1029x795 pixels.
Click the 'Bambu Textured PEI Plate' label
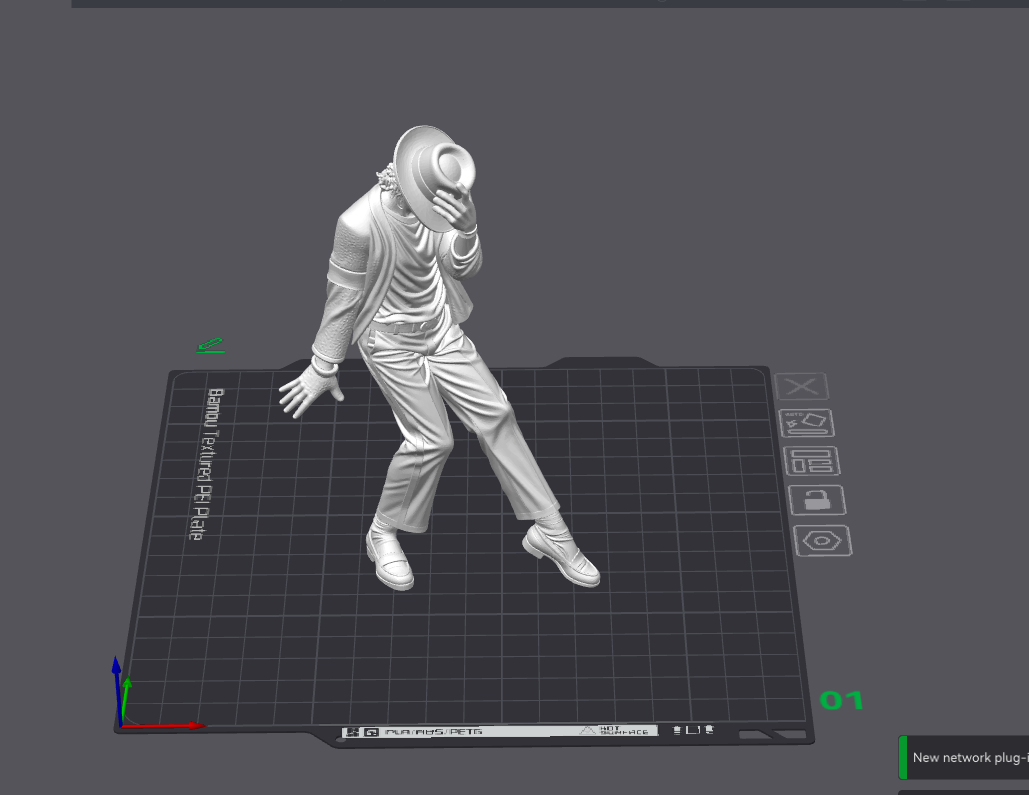(207, 464)
